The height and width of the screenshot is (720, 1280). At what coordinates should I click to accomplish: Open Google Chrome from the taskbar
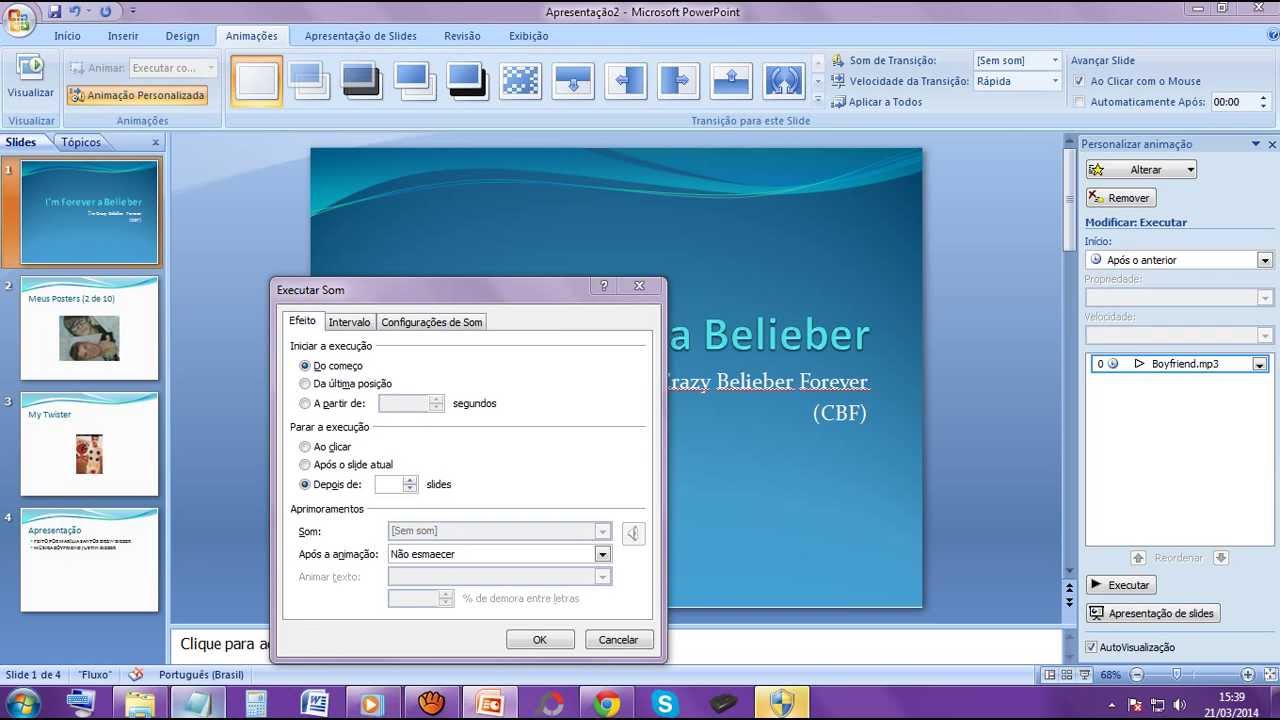click(606, 704)
